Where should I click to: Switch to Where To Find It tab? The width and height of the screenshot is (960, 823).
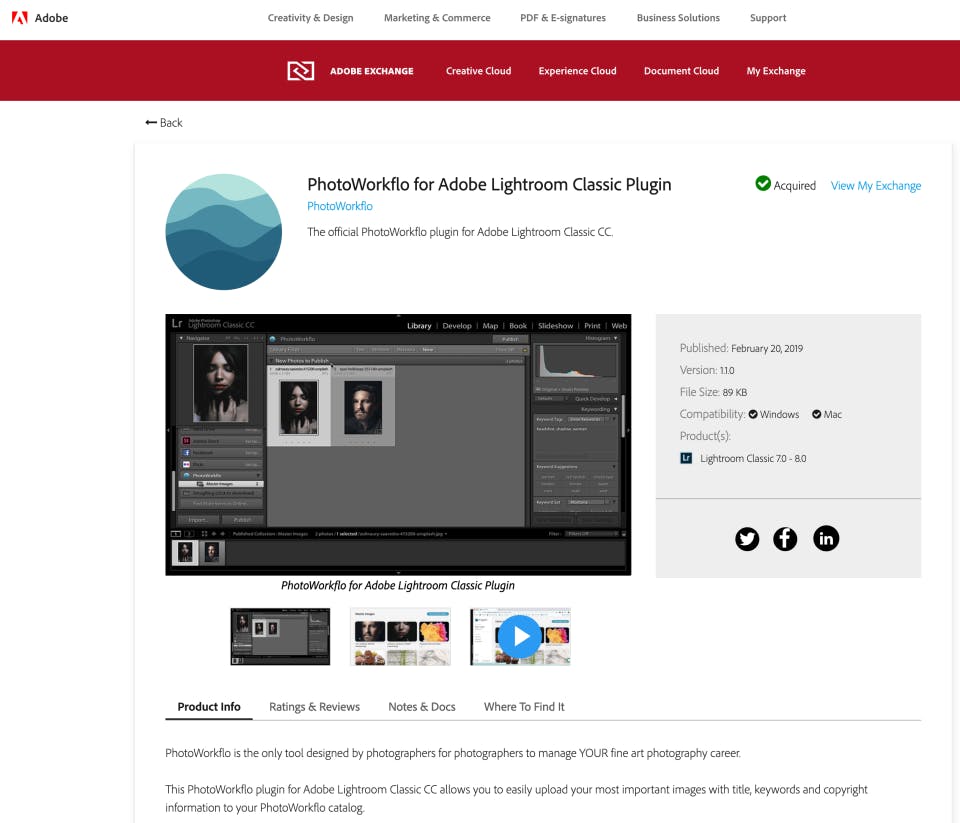coord(524,707)
